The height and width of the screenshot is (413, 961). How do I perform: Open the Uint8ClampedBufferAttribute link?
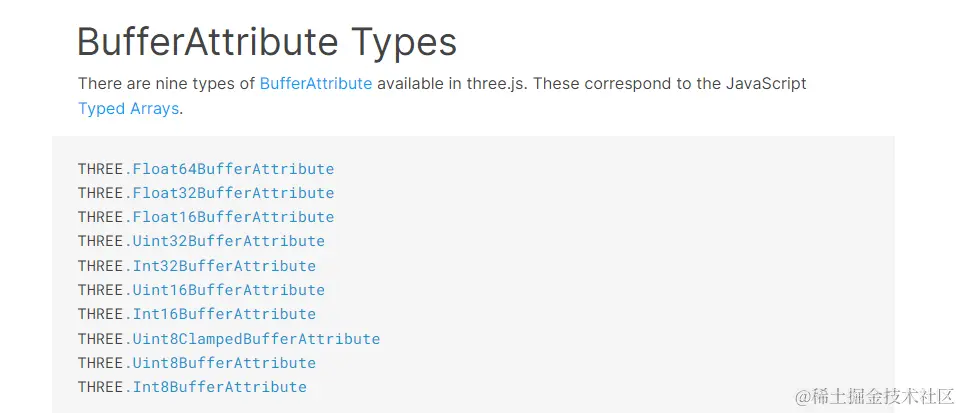coord(256,339)
